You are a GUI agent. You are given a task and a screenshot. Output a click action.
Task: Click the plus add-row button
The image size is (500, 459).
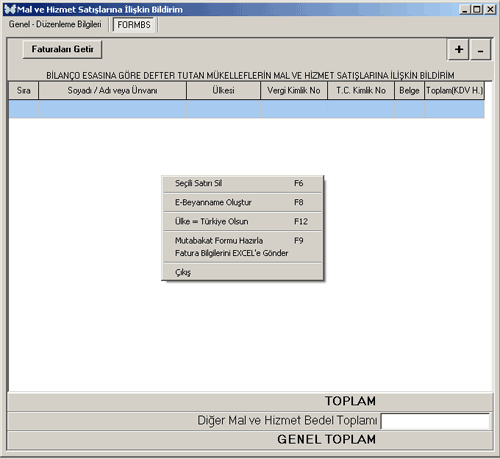(x=459, y=50)
